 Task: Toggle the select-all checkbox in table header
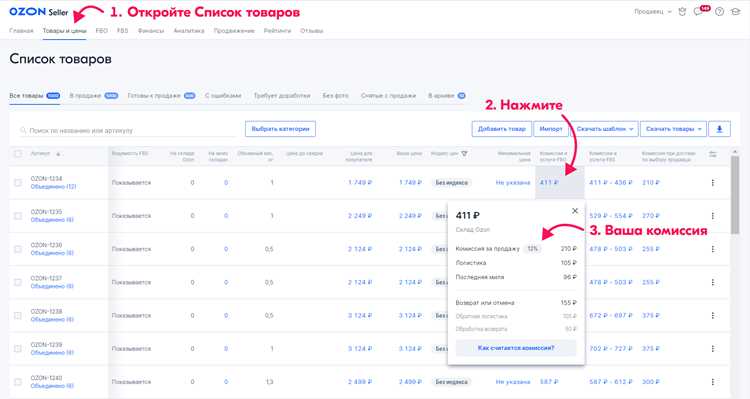[18, 154]
